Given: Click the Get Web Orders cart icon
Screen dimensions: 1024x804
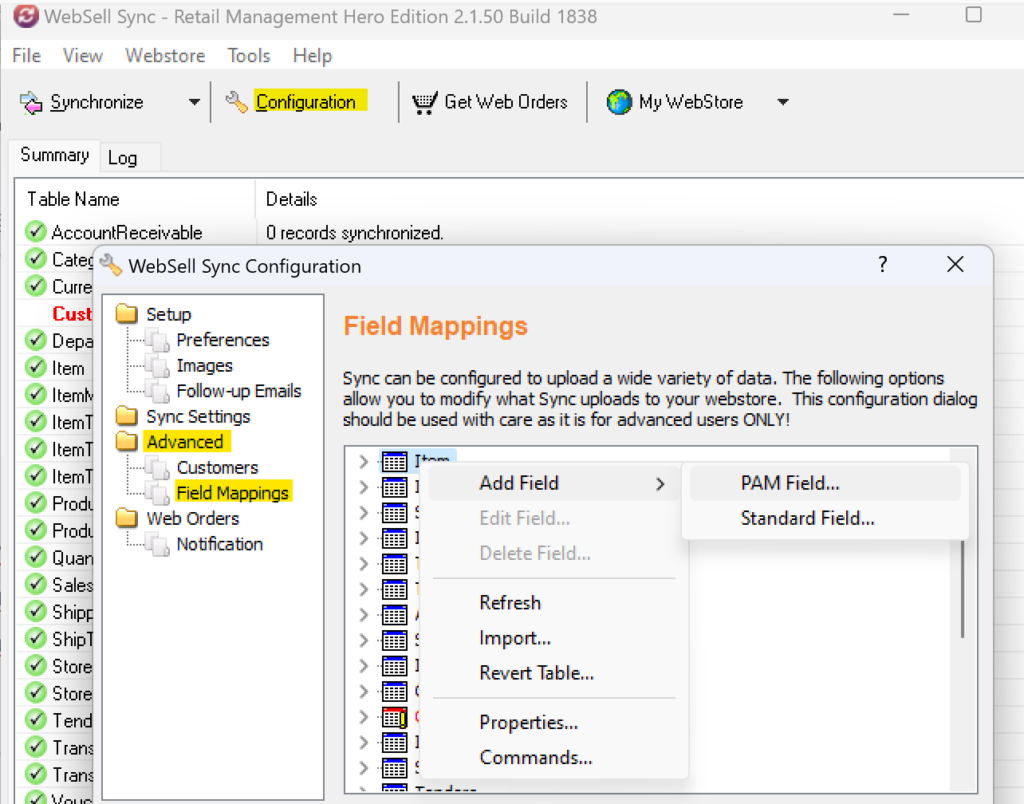Looking at the screenshot, I should pos(424,103).
